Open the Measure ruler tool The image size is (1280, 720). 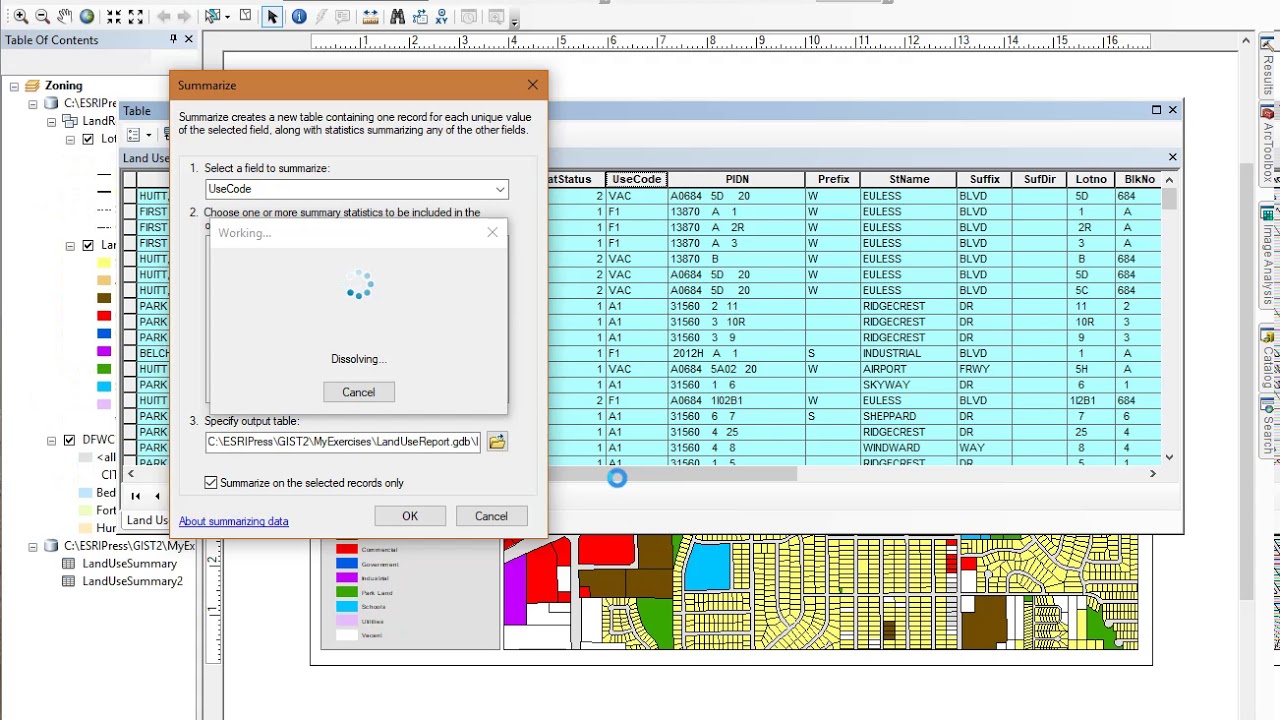click(x=370, y=17)
